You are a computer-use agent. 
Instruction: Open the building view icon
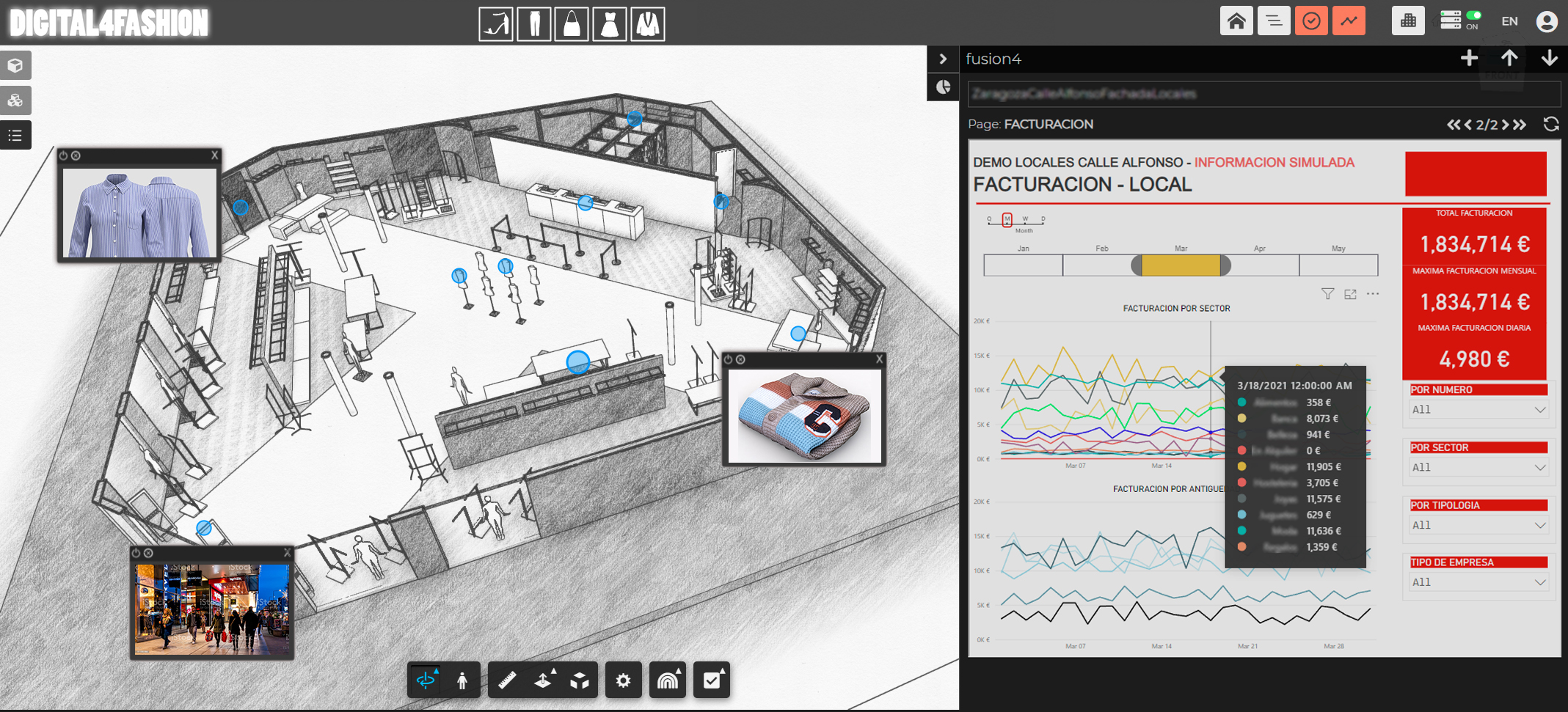(x=1407, y=21)
